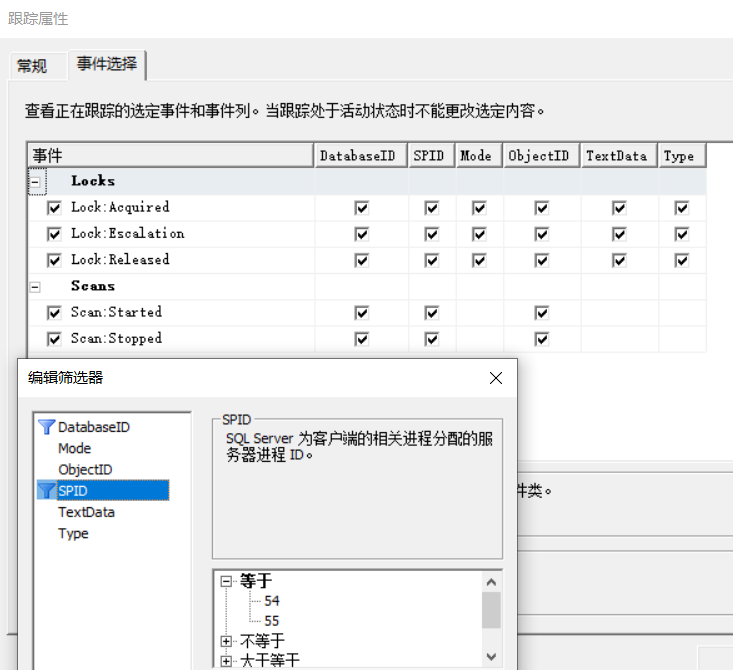
Task: Select the 事件选择 tab
Action: coord(107,65)
